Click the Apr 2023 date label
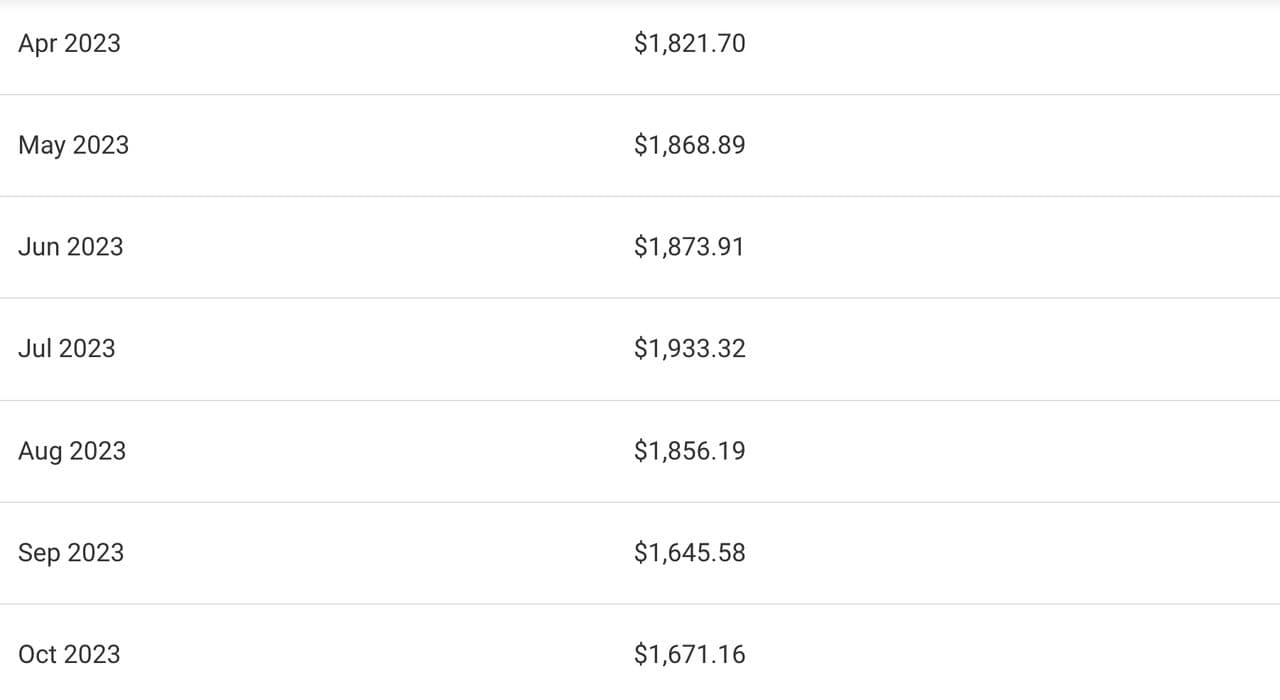 tap(69, 43)
